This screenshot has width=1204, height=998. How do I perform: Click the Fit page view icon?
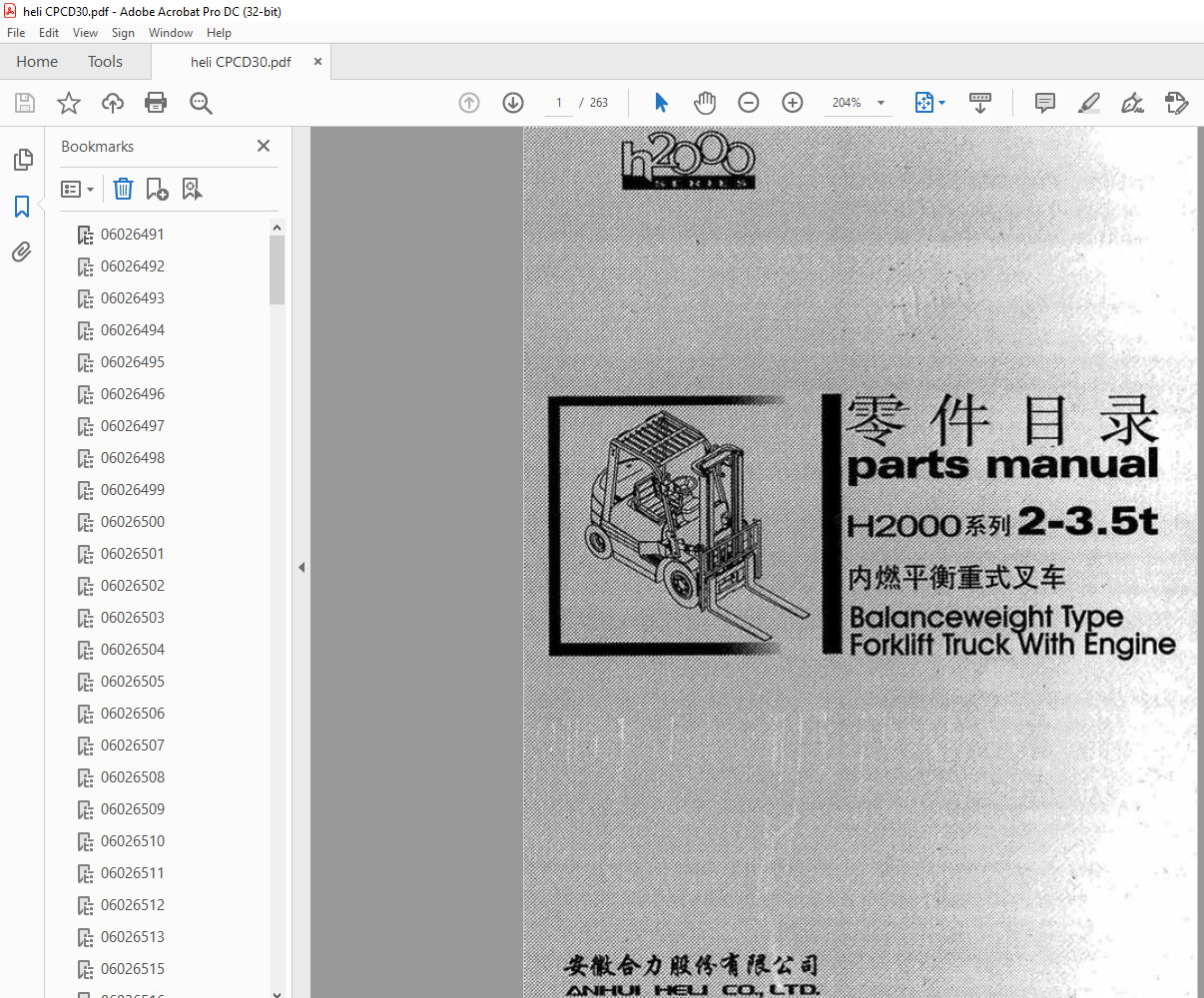[924, 103]
